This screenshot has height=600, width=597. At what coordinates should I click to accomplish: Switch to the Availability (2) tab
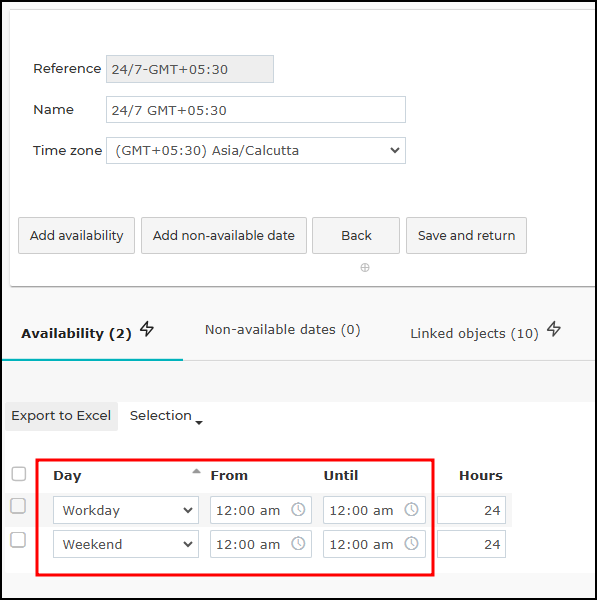76,334
